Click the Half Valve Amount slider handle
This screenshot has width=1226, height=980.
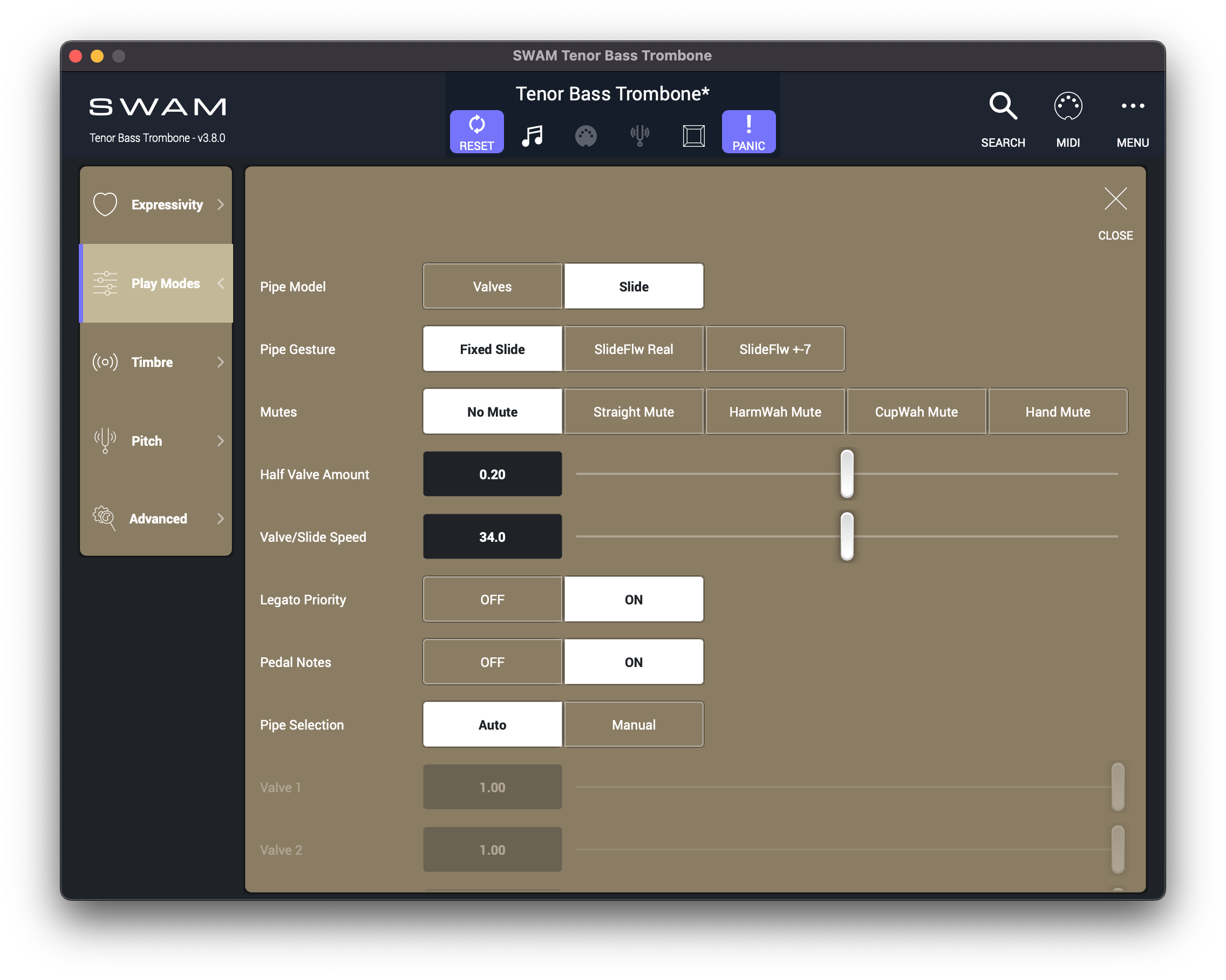click(847, 473)
